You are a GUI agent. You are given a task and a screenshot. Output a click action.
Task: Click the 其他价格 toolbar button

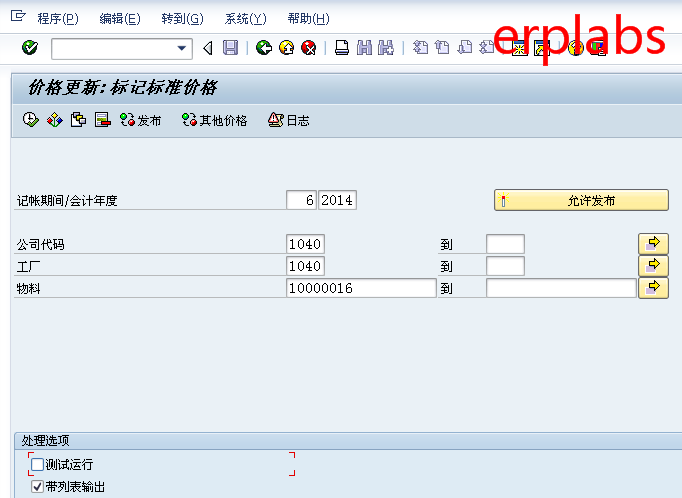point(214,120)
